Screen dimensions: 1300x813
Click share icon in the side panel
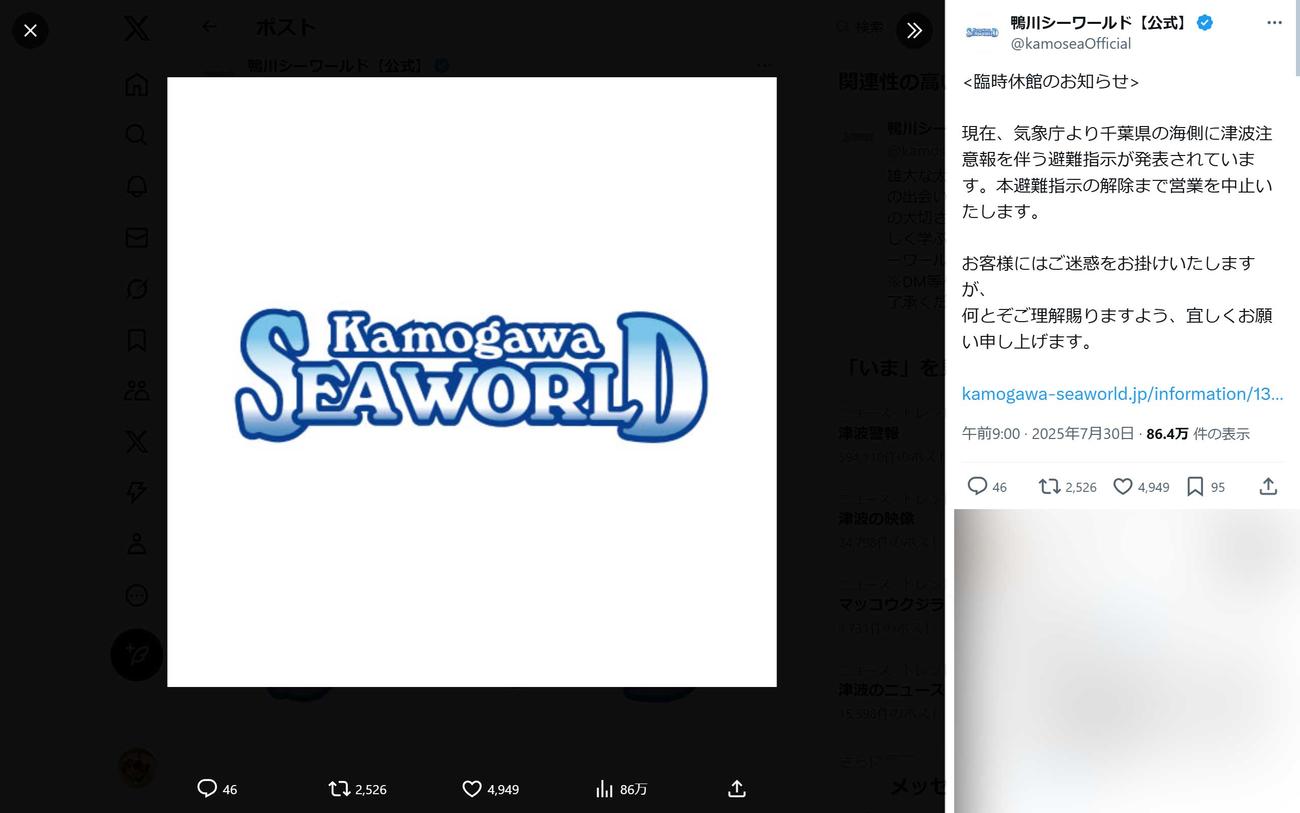pyautogui.click(x=1268, y=487)
